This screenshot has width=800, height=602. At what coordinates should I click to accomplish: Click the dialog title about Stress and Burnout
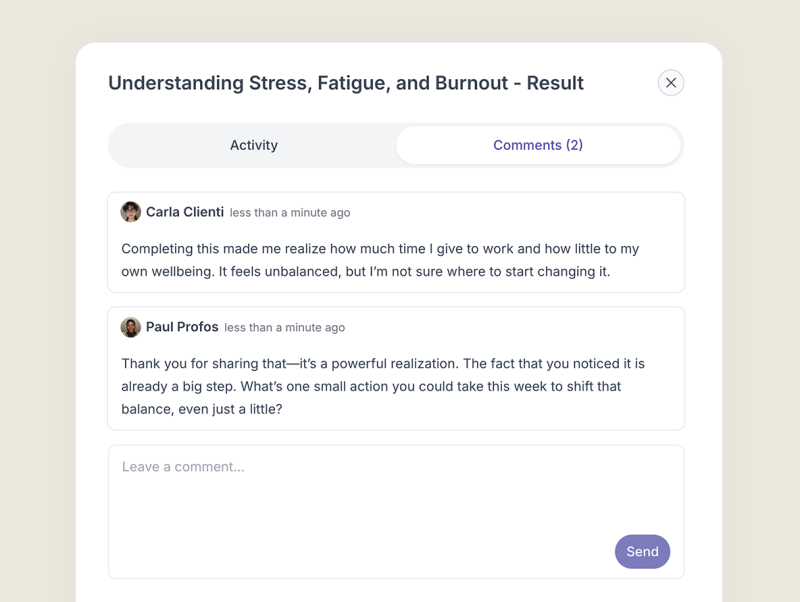click(x=345, y=83)
